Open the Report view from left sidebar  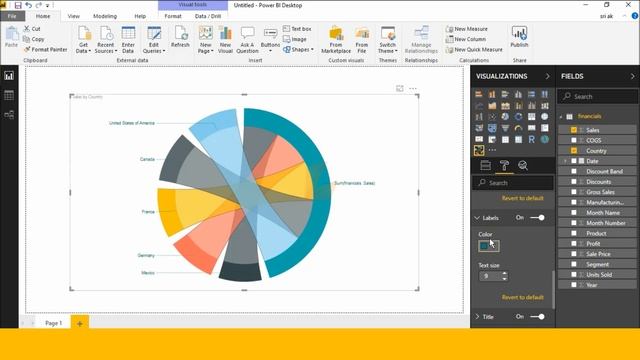click(9, 76)
